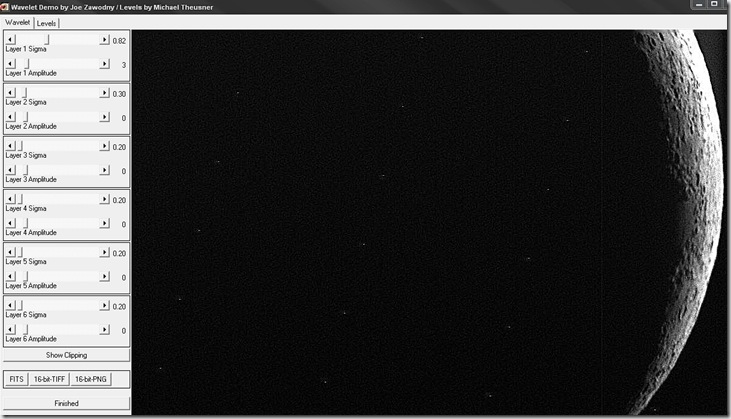The image size is (731, 419).
Task: Decrease Layer 5 Amplitude with left arrow
Action: (x=10, y=276)
